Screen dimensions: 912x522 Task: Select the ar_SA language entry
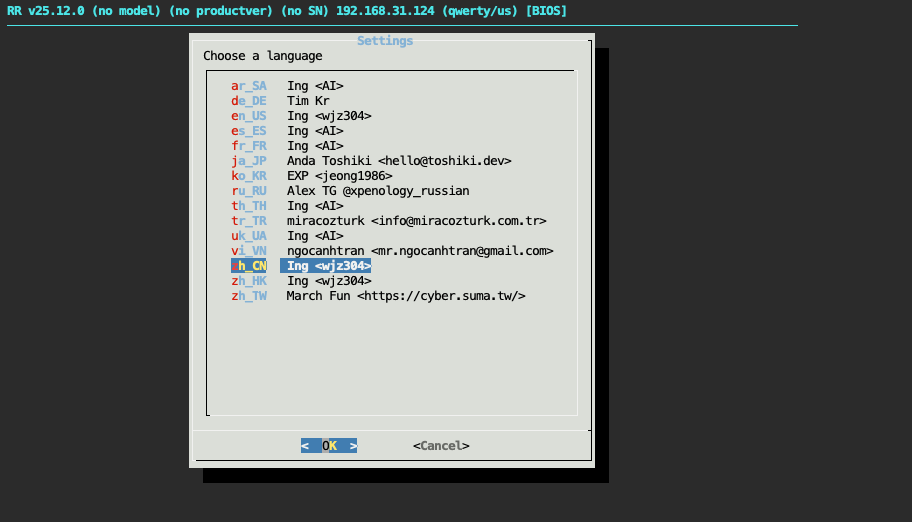pos(249,86)
